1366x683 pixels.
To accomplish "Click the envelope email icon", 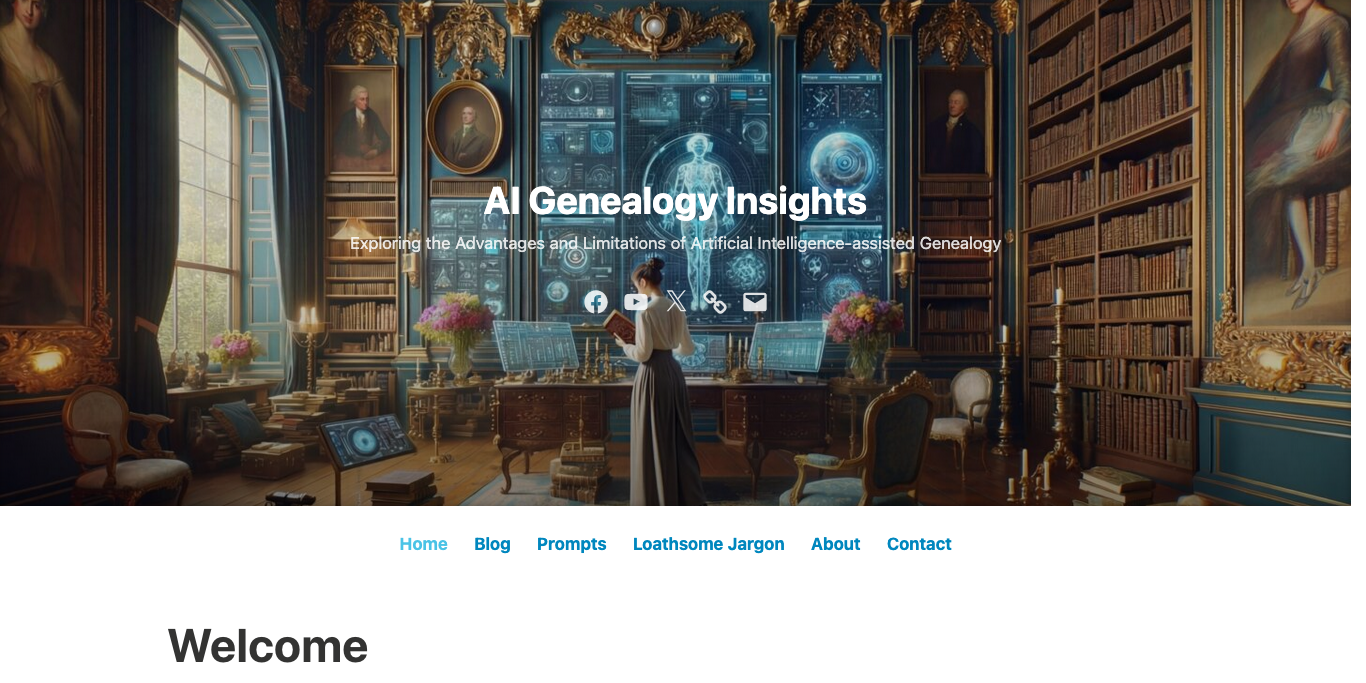I will pyautogui.click(x=755, y=302).
